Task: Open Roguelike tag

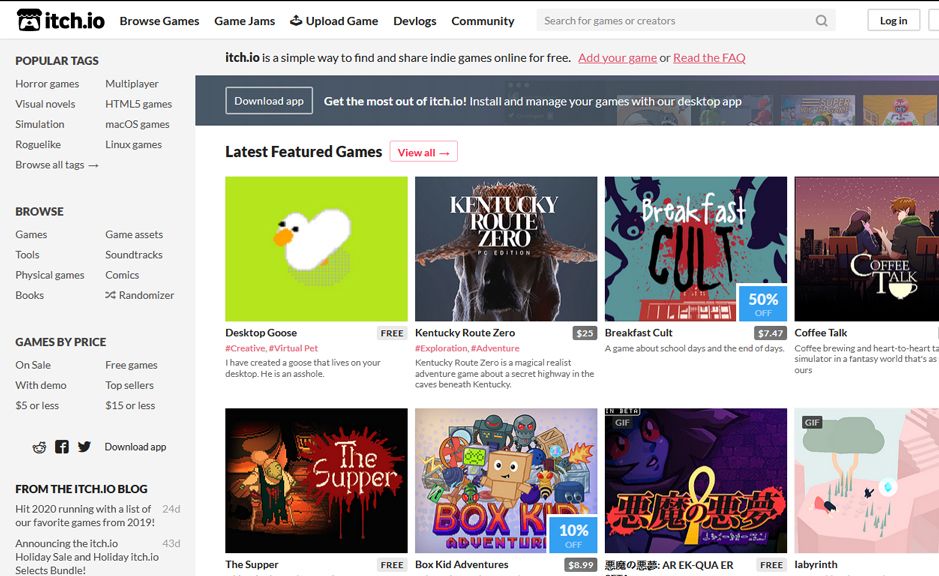Action: click(x=38, y=145)
